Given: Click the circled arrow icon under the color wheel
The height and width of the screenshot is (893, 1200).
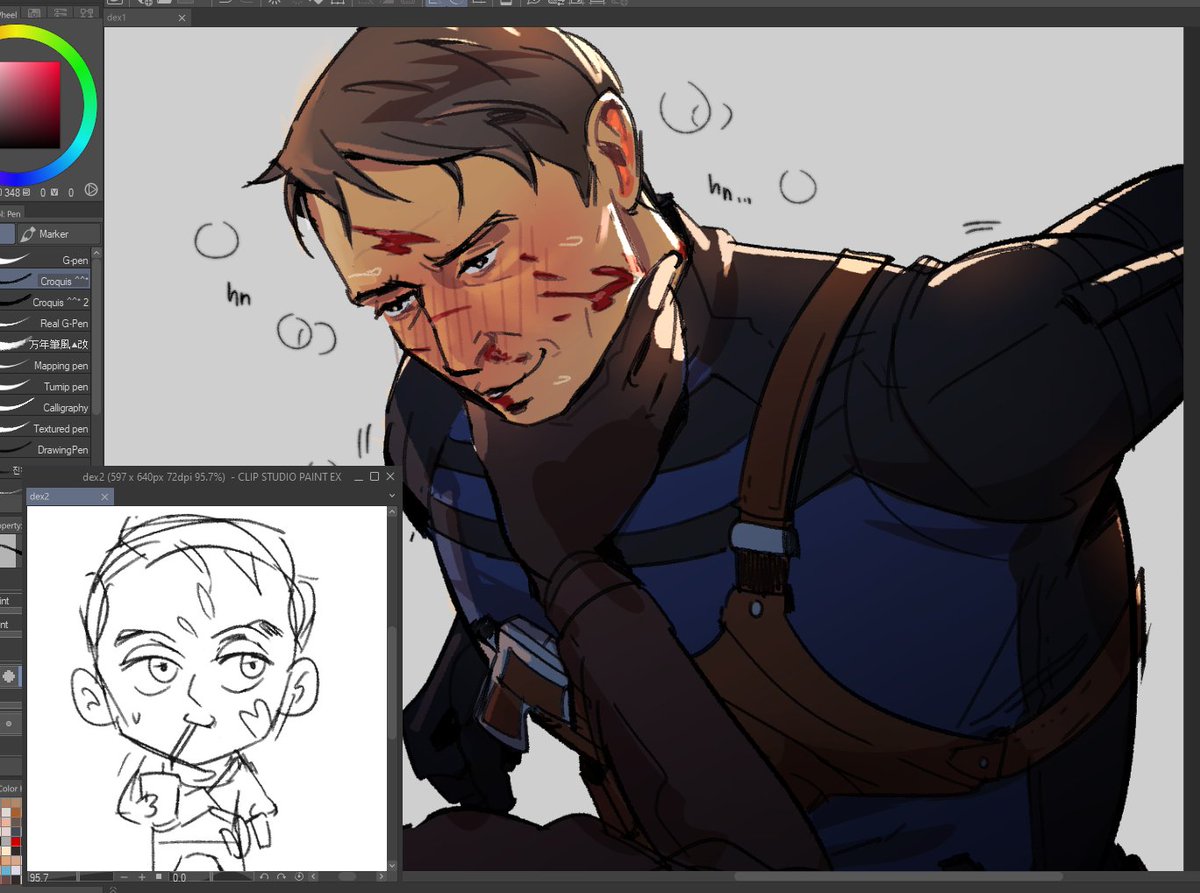Looking at the screenshot, I should pyautogui.click(x=90, y=189).
